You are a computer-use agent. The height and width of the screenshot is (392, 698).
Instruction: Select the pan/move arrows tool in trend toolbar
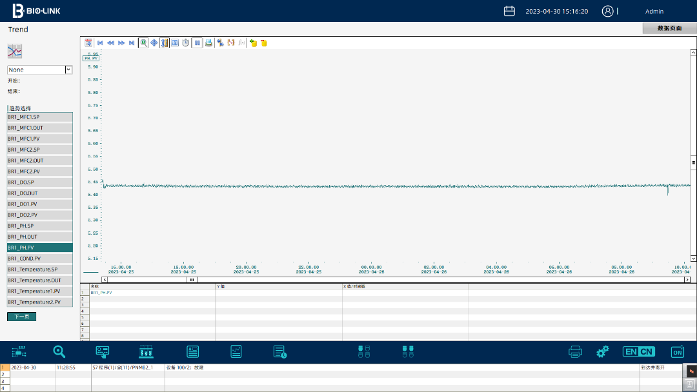(154, 43)
